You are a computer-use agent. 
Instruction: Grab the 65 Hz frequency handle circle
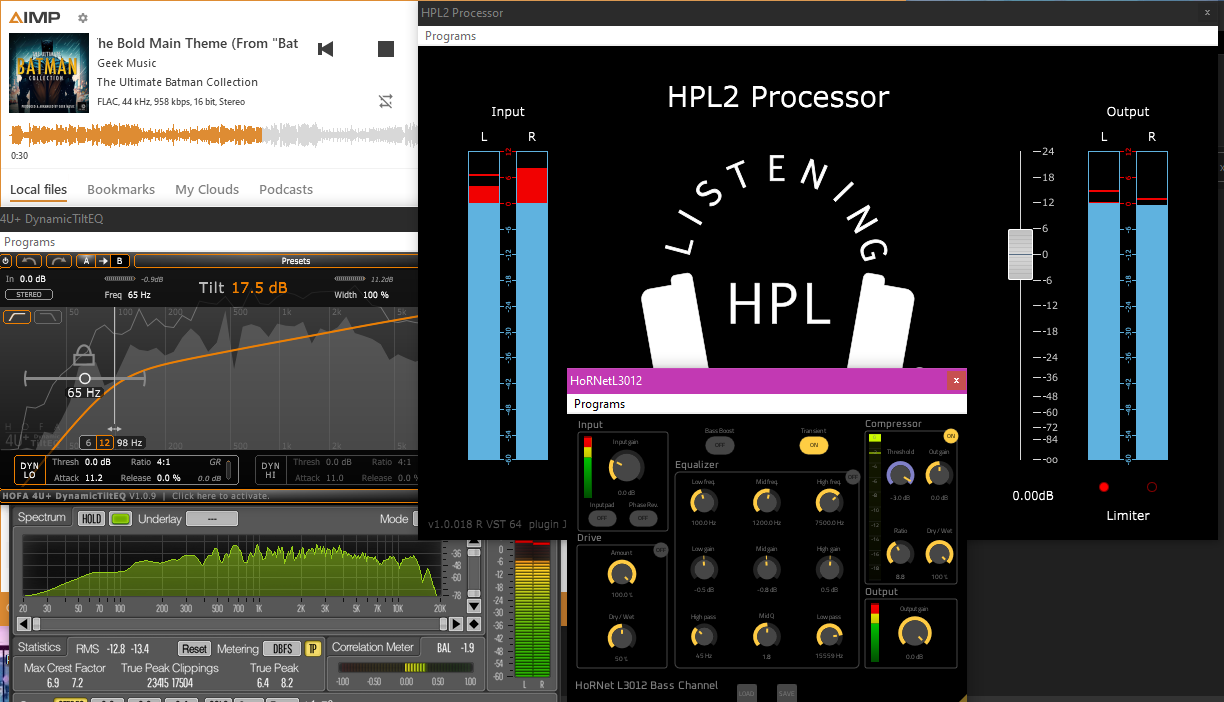[x=84, y=378]
